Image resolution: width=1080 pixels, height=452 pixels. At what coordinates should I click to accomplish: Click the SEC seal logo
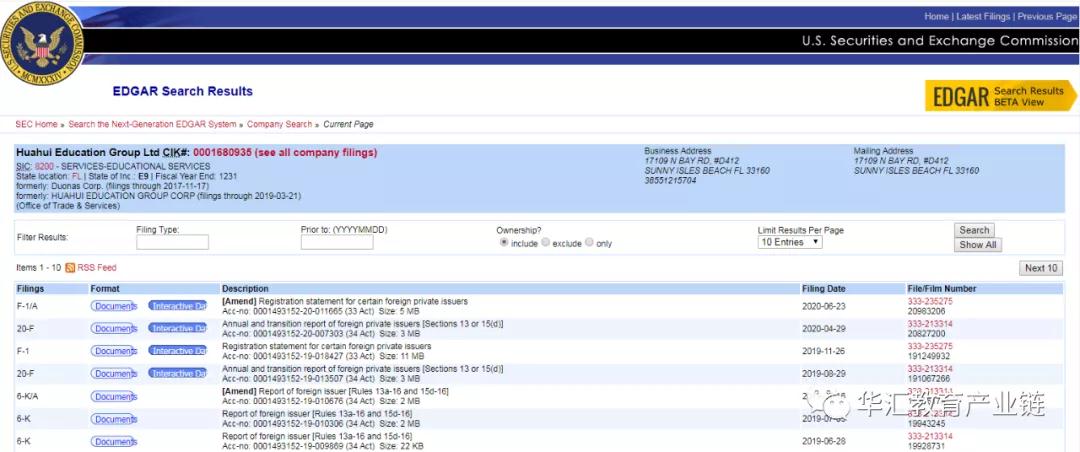click(x=43, y=44)
